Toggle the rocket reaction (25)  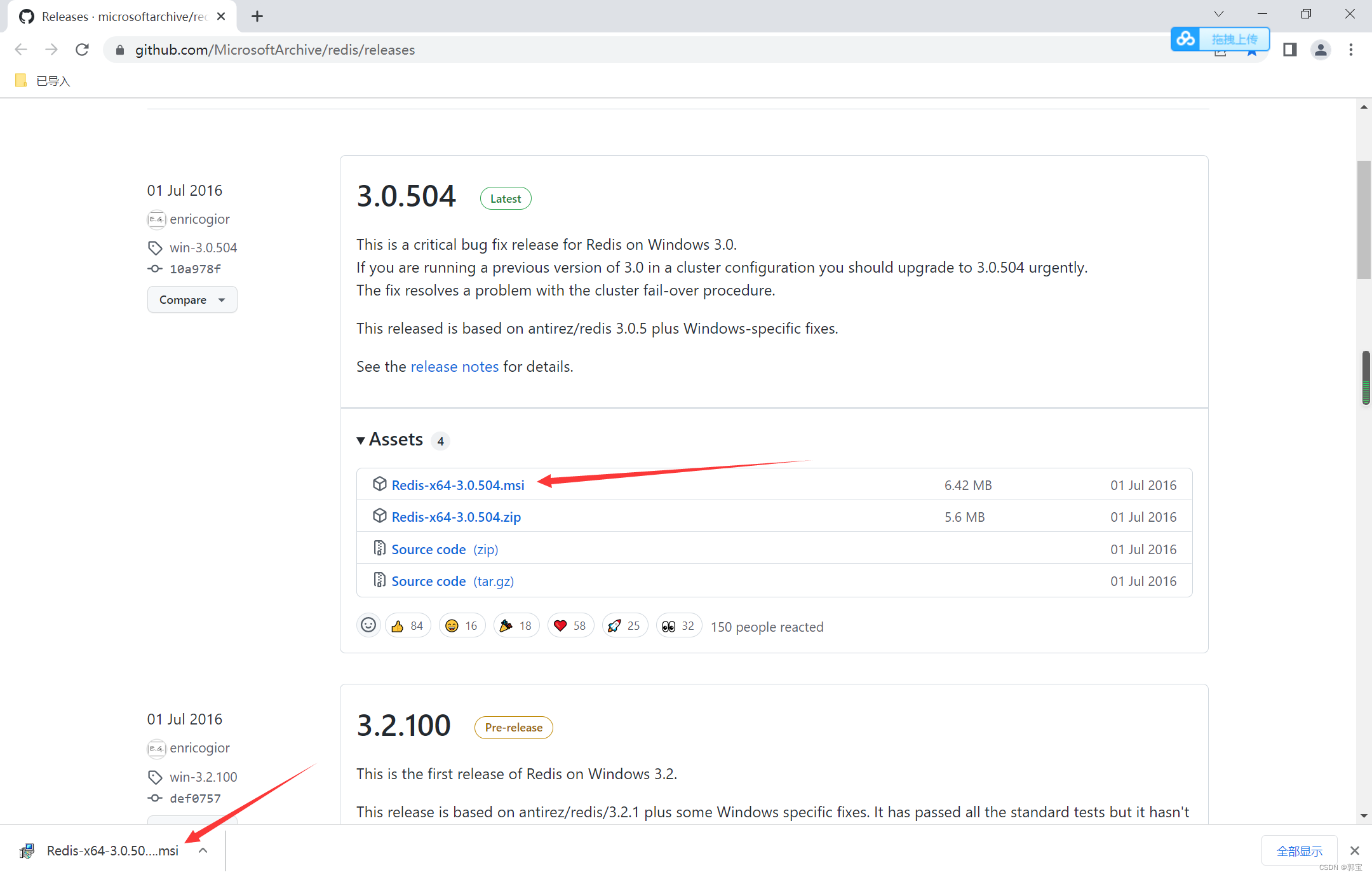pos(624,625)
